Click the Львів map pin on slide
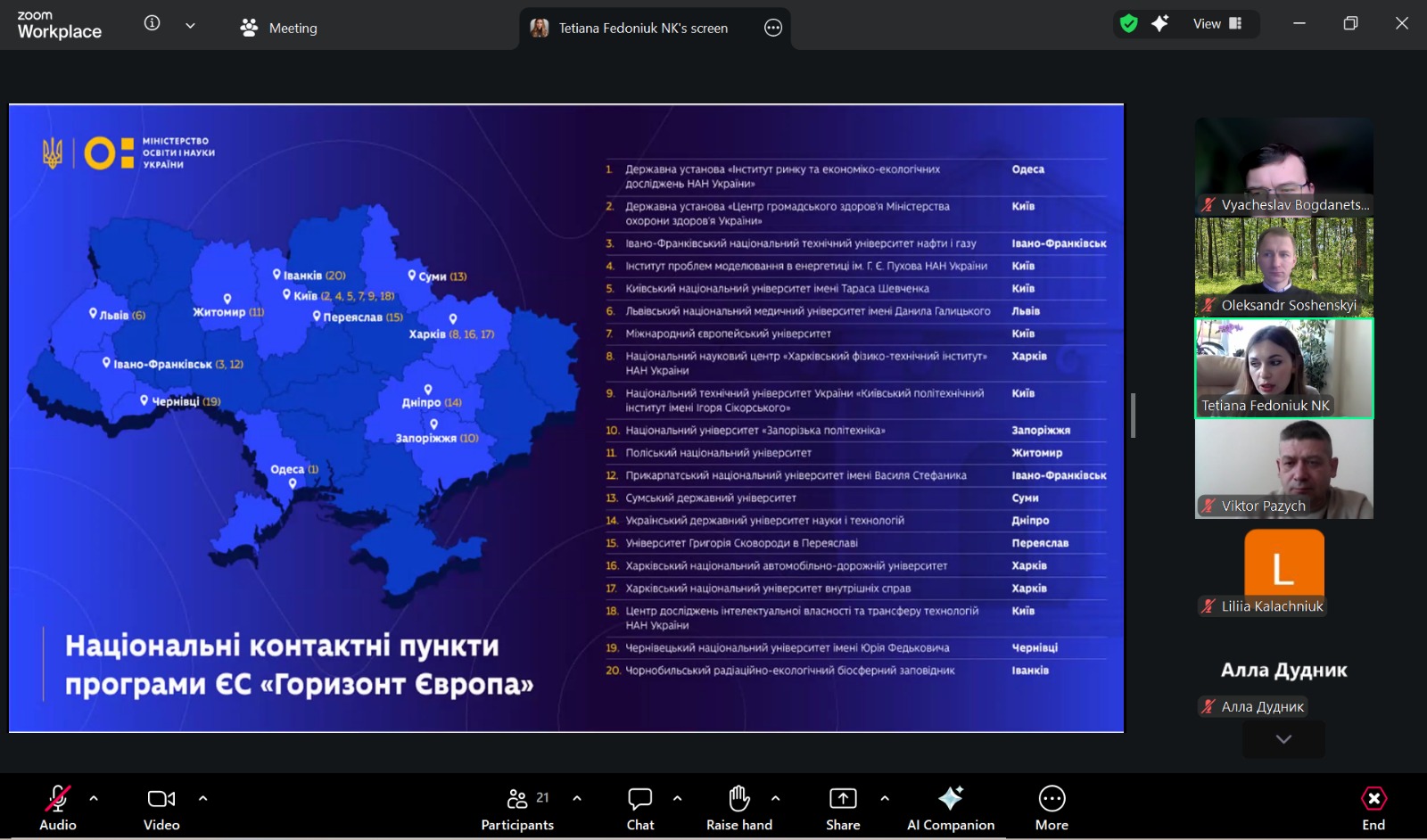Screen dimensions: 1427x840 [93, 314]
